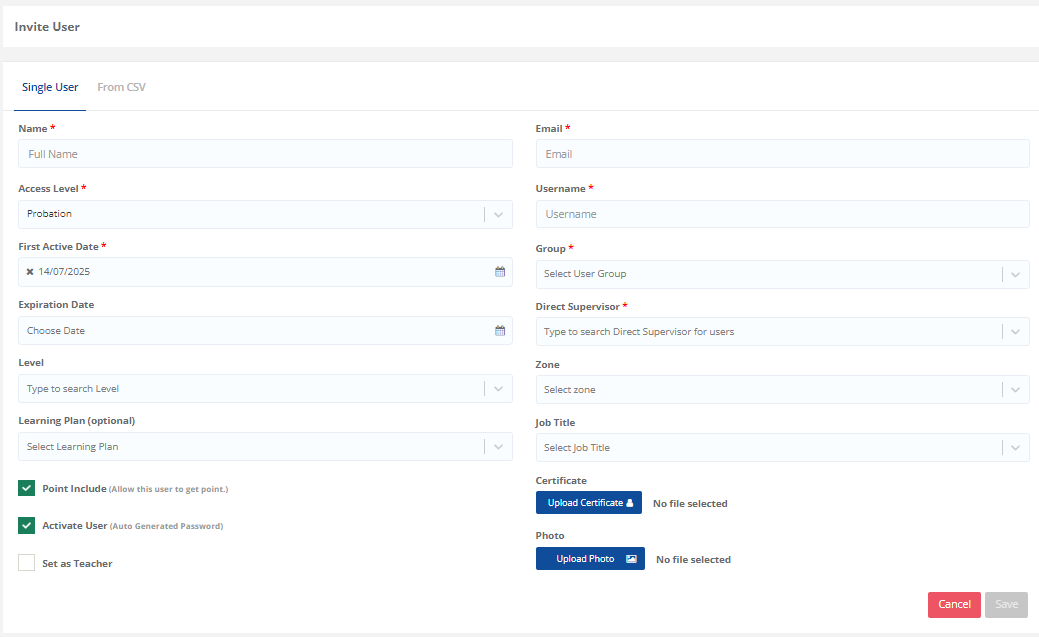Click the Direct Supervisor field label
The height and width of the screenshot is (637, 1039).
[x=578, y=307]
